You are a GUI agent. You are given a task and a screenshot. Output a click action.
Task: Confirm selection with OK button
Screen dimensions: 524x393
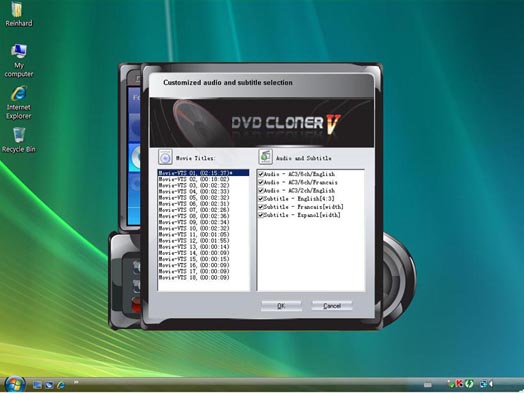(x=281, y=306)
